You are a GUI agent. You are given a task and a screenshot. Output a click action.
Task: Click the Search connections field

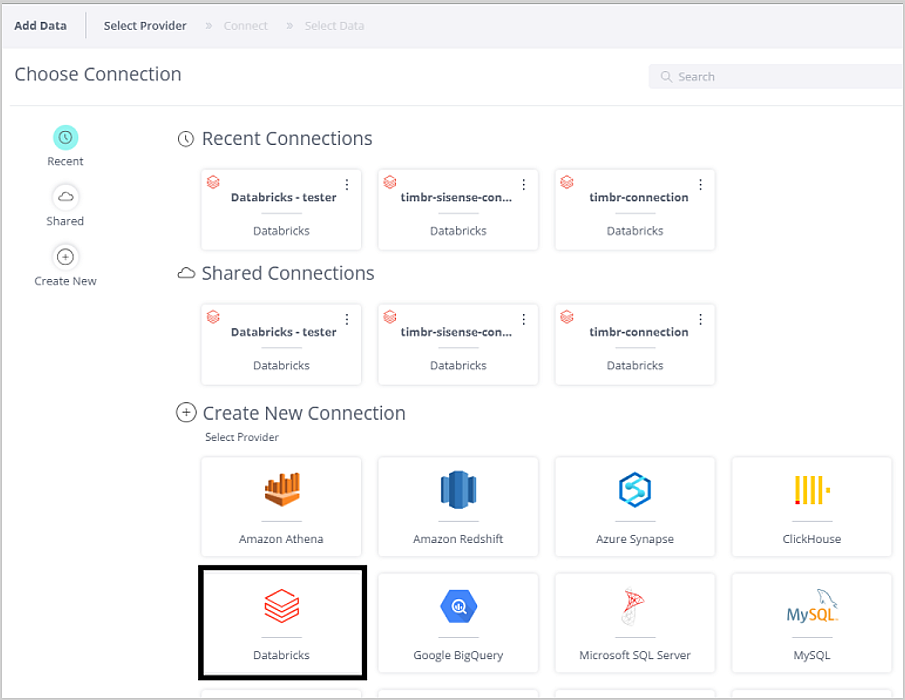[x=780, y=77]
